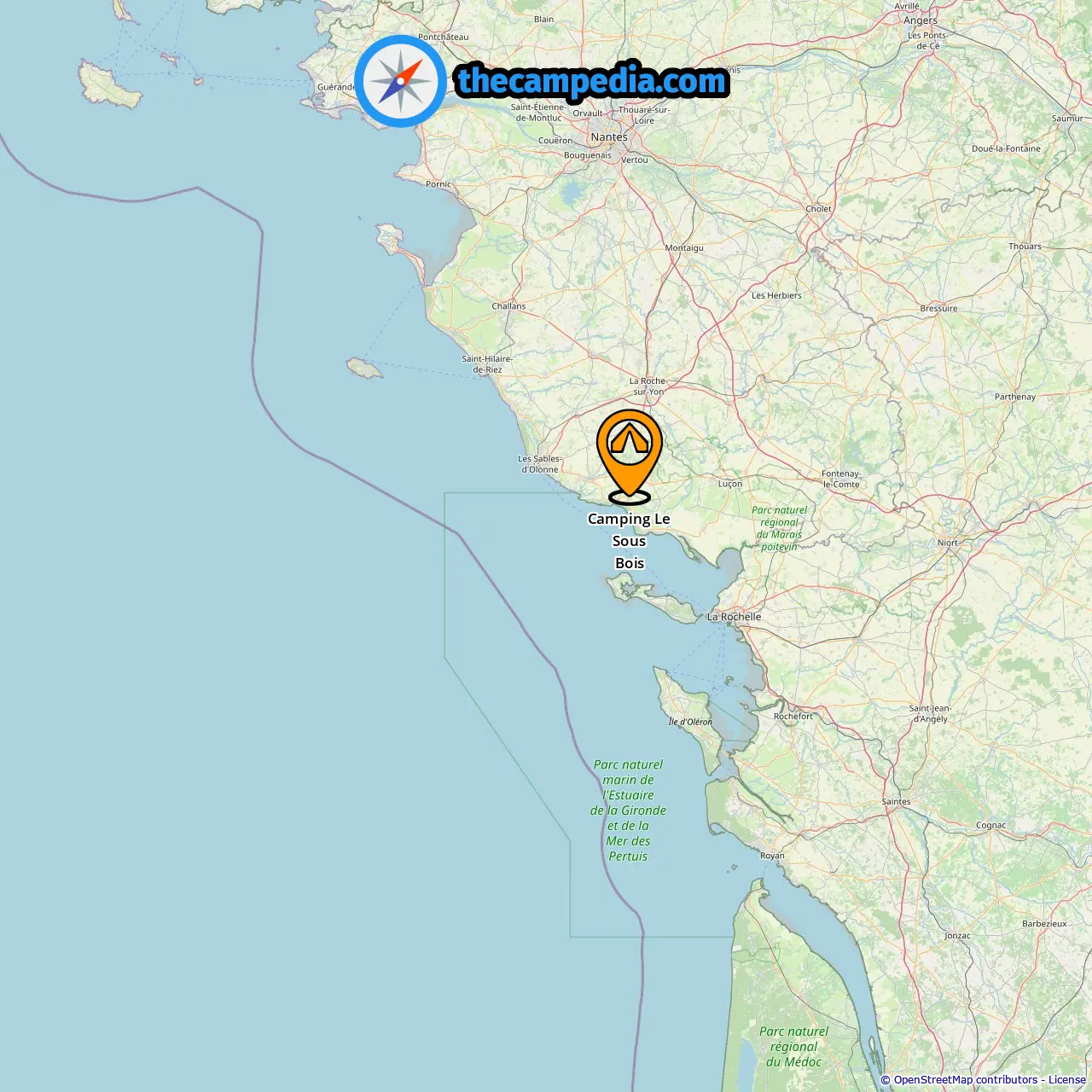Open the thecampedia.com logo text
The width and height of the screenshot is (1092, 1092).
tap(592, 81)
